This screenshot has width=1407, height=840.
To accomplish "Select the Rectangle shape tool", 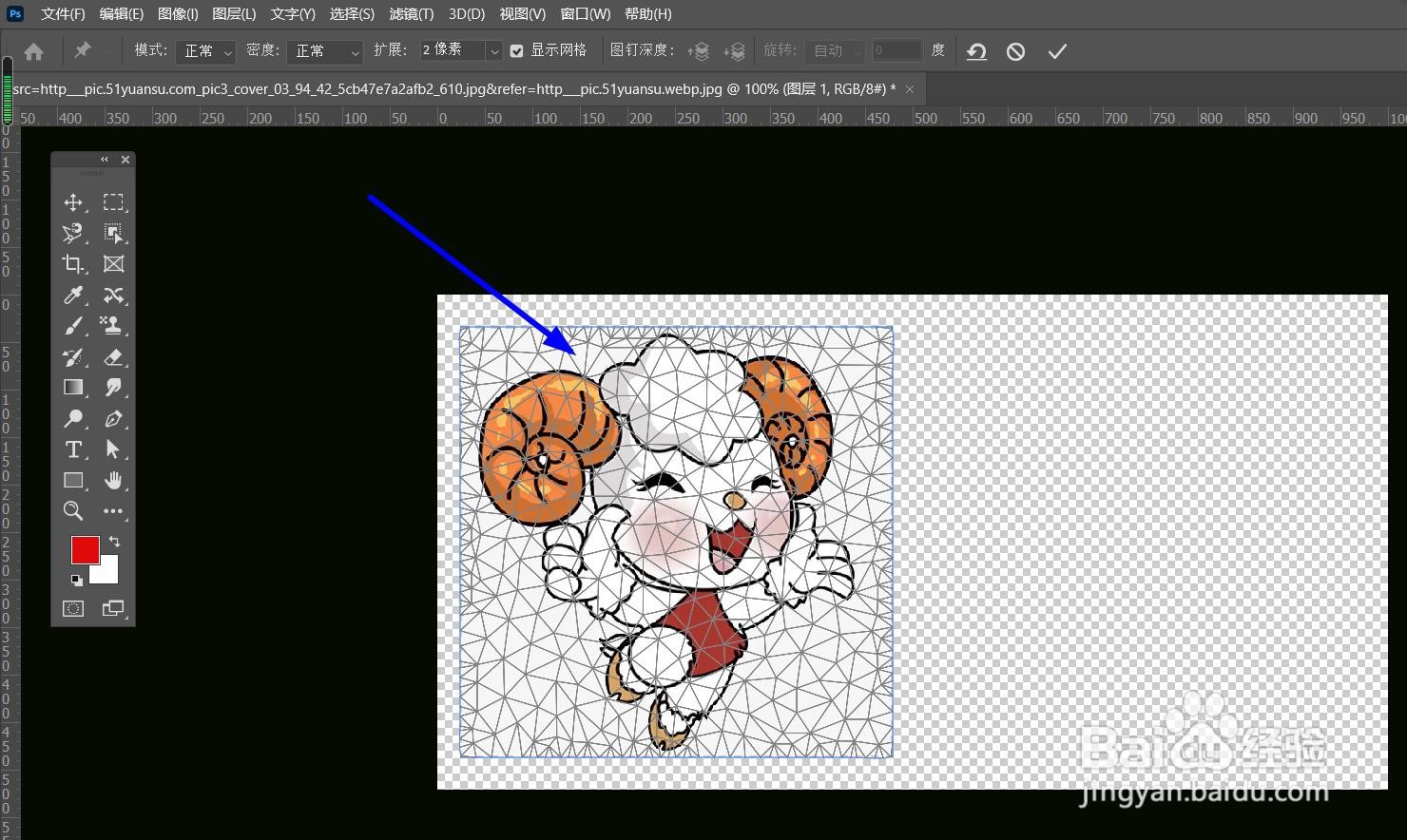I will (x=73, y=481).
